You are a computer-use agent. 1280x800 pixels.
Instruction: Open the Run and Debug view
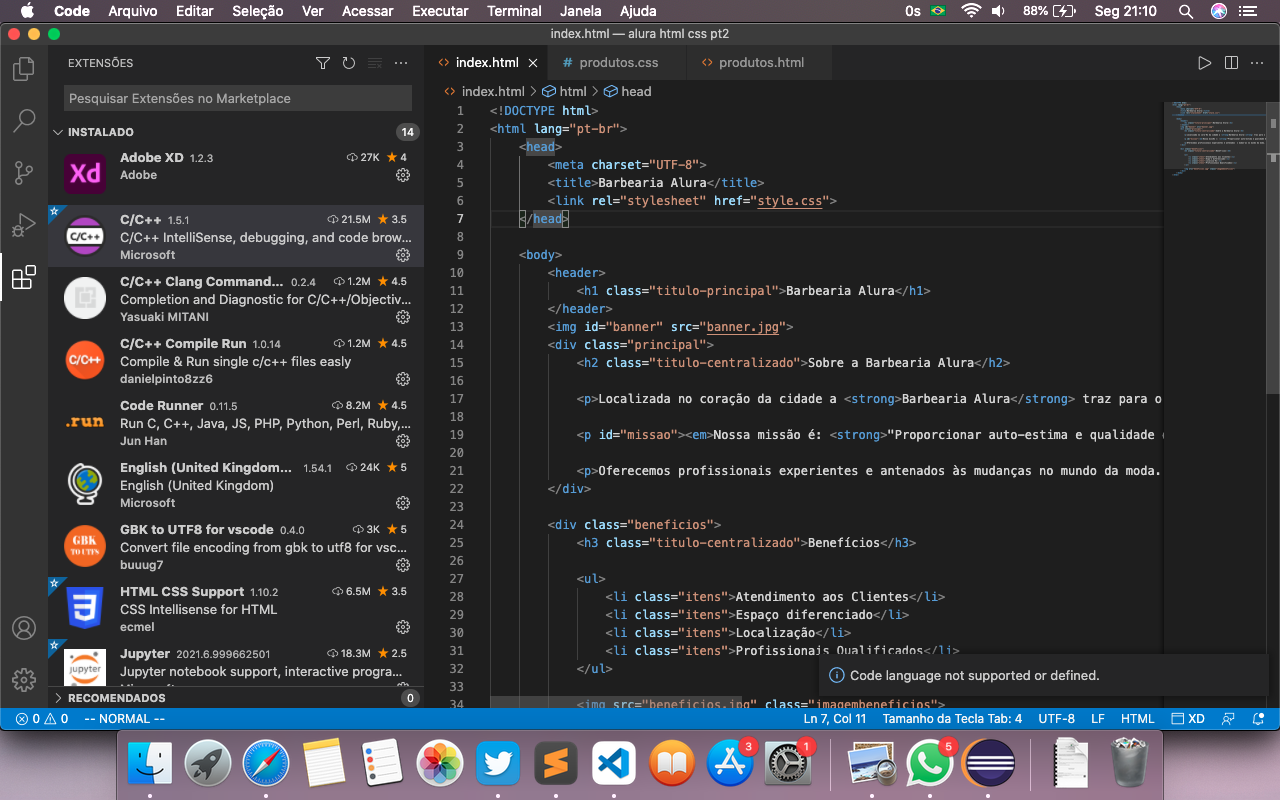click(23, 225)
